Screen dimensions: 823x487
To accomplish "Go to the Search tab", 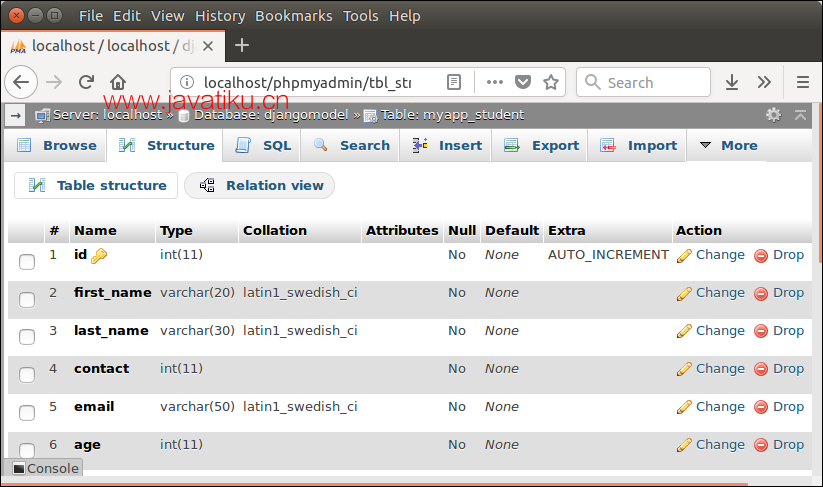I will [351, 145].
